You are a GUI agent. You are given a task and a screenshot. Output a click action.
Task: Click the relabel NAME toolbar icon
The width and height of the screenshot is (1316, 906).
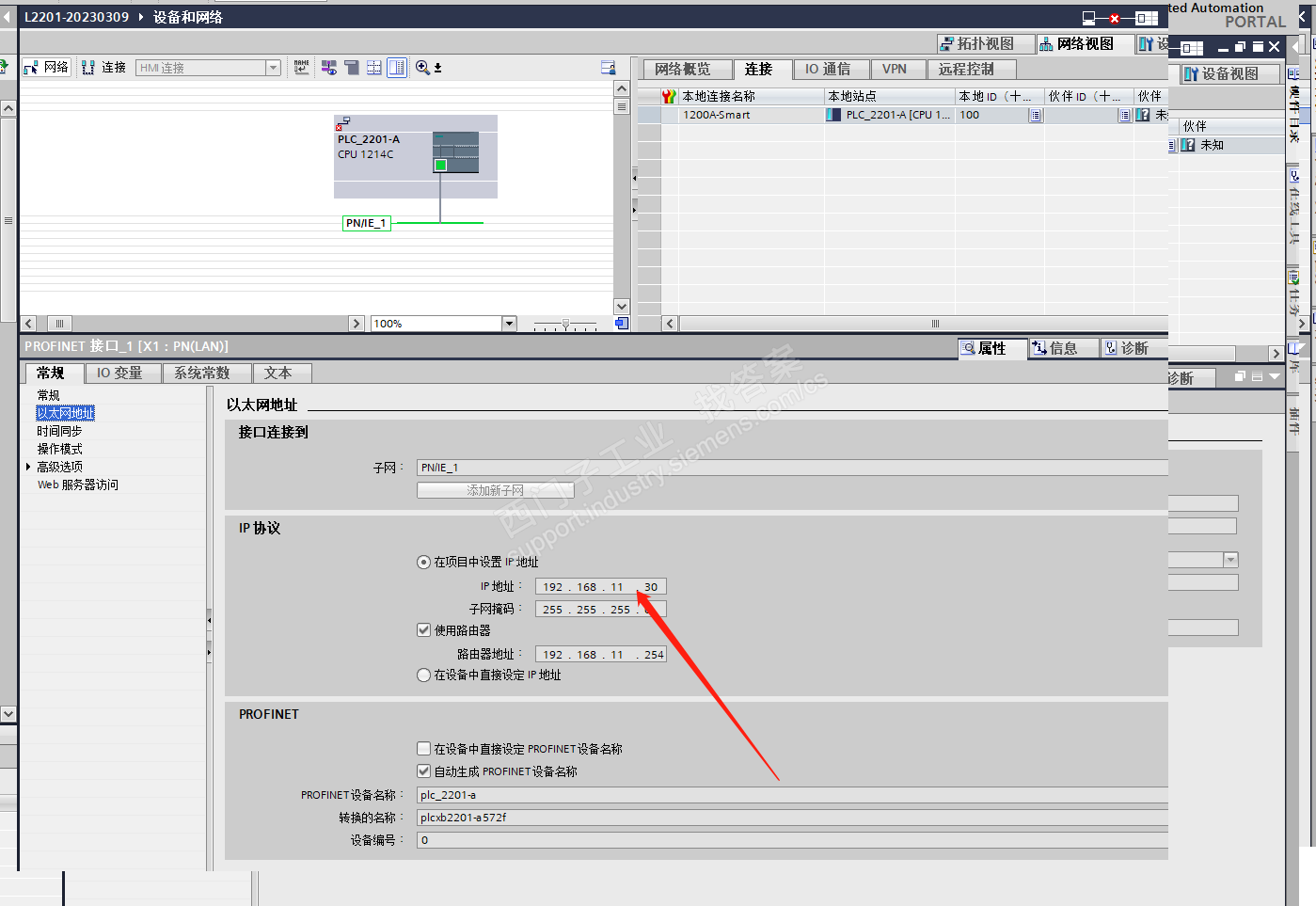pyautogui.click(x=301, y=68)
